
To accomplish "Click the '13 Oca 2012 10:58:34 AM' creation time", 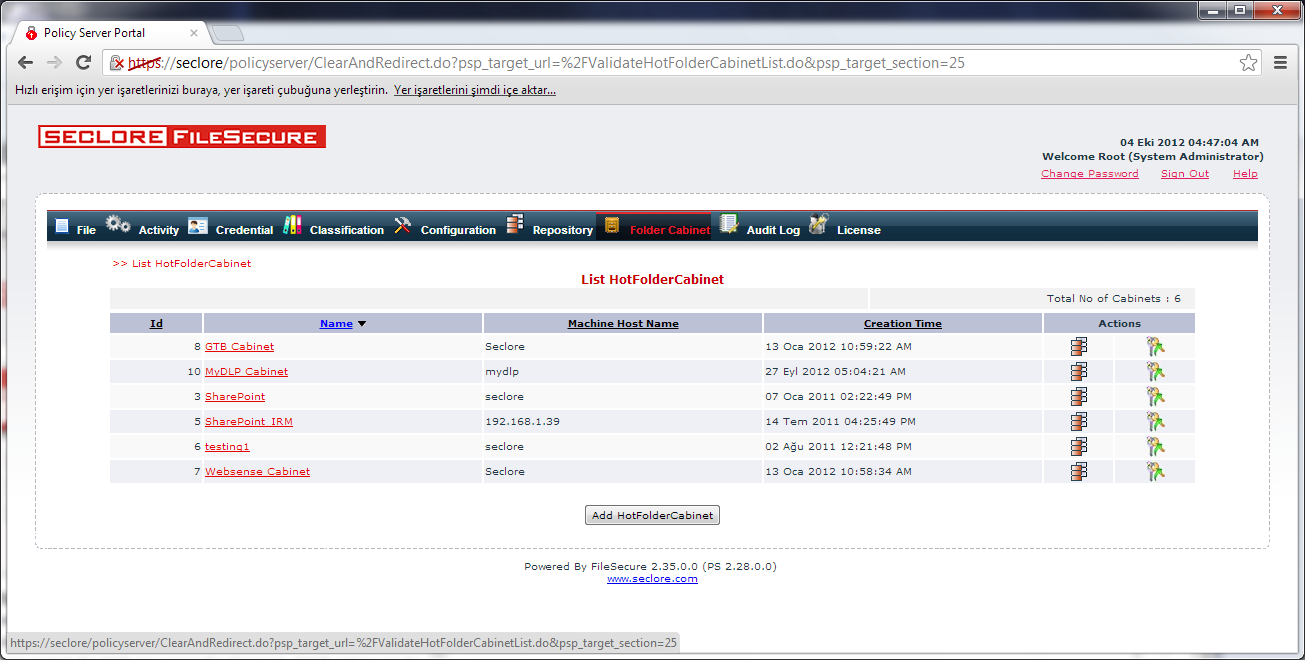I will click(838, 472).
